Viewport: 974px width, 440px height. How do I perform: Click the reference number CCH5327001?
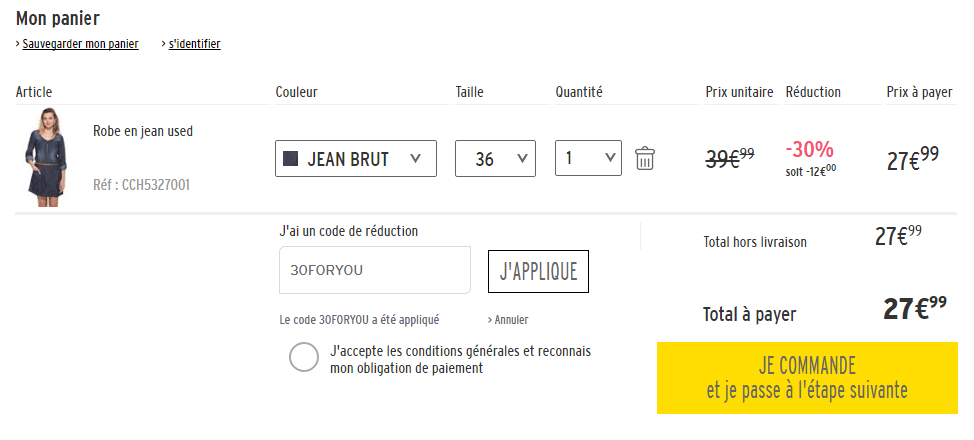[x=141, y=185]
